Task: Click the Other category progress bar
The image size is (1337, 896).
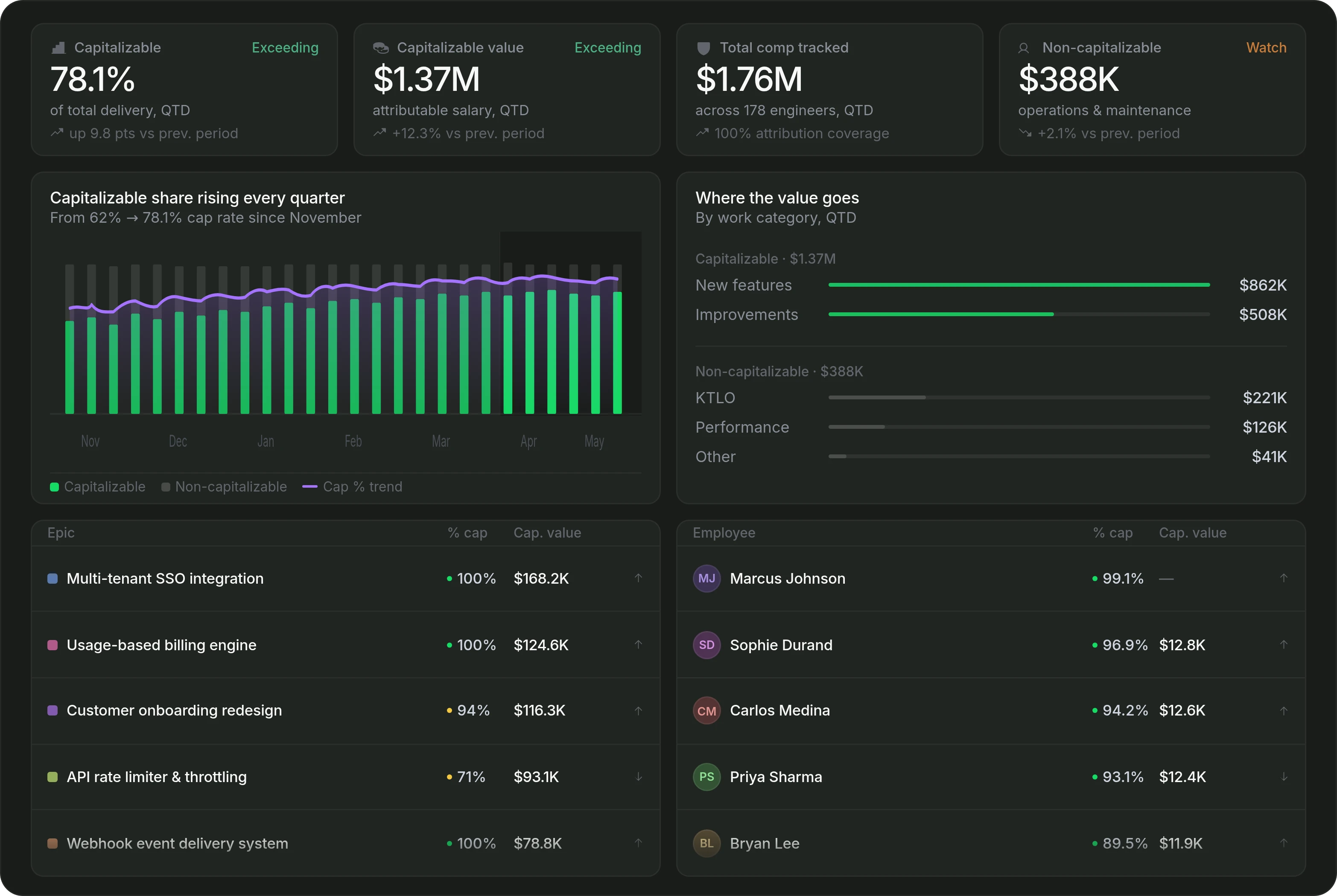Action: [x=1019, y=456]
